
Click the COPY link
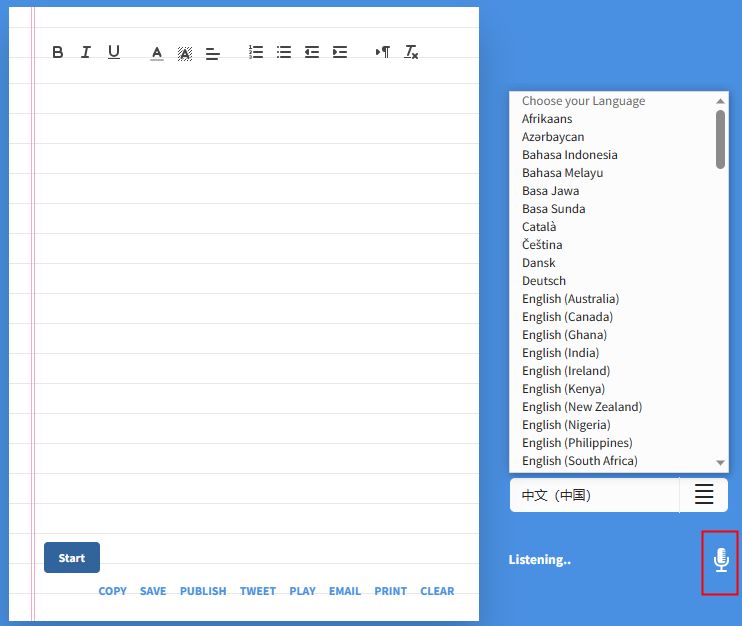(113, 591)
